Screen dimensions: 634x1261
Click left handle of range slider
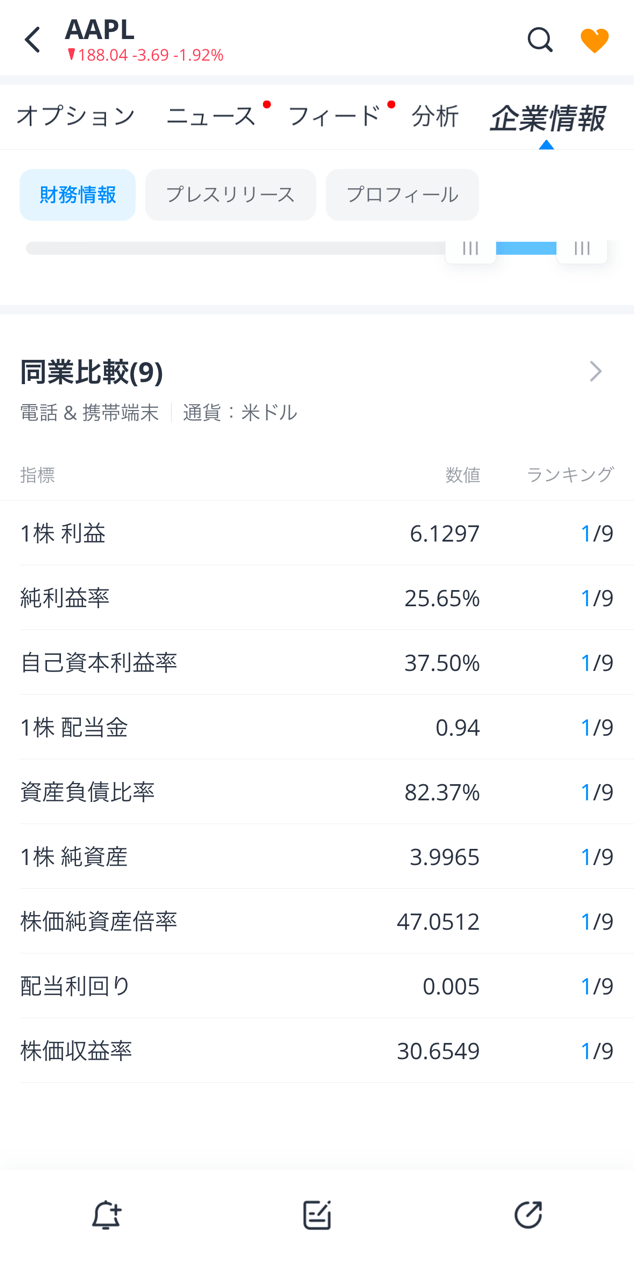click(470, 249)
